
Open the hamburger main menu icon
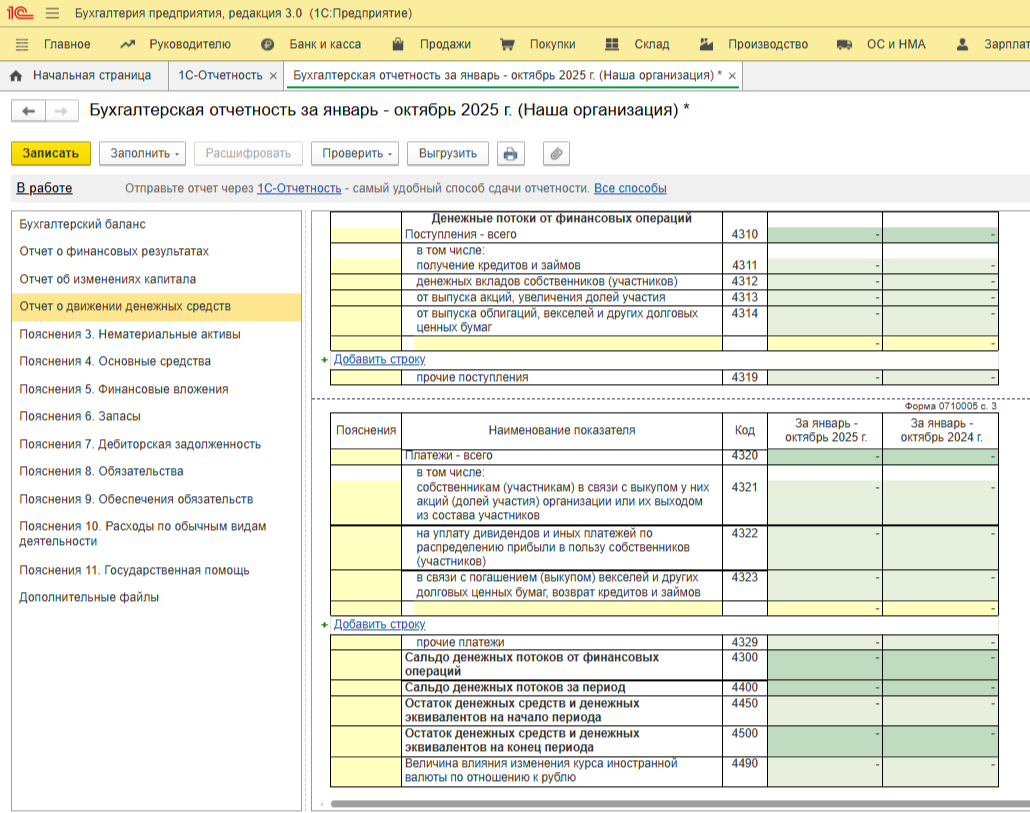click(x=53, y=14)
